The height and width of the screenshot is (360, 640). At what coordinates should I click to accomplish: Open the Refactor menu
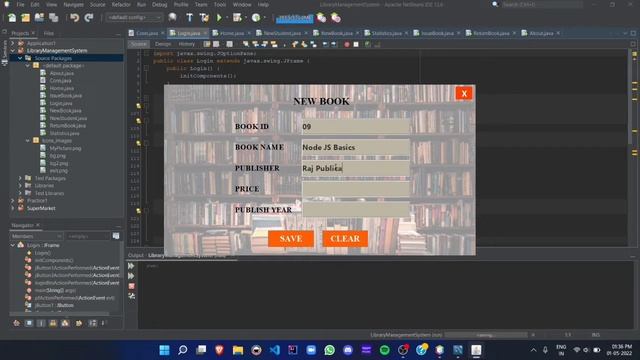(x=121, y=4)
